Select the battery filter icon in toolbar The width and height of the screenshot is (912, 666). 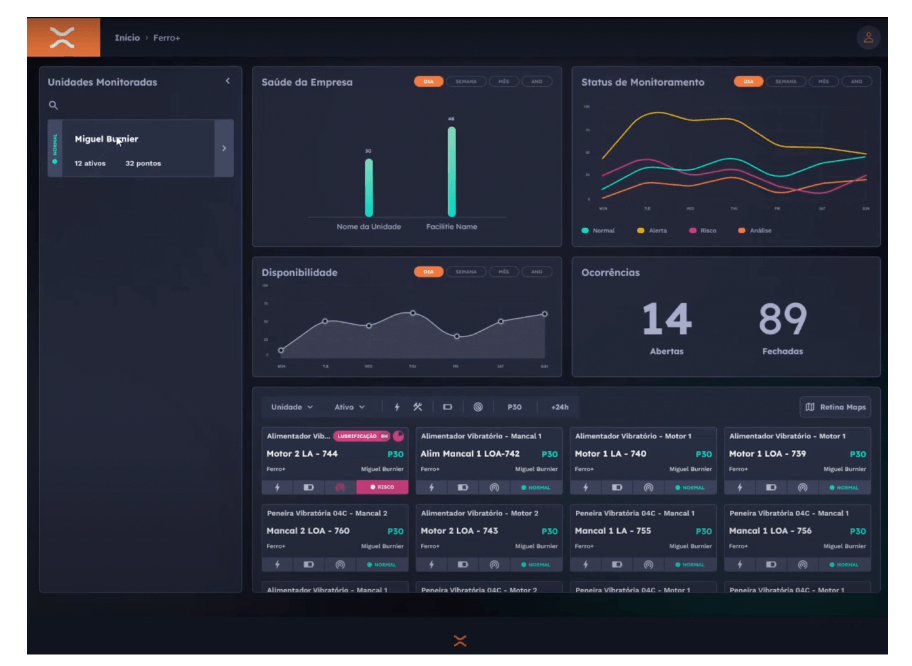pos(448,407)
